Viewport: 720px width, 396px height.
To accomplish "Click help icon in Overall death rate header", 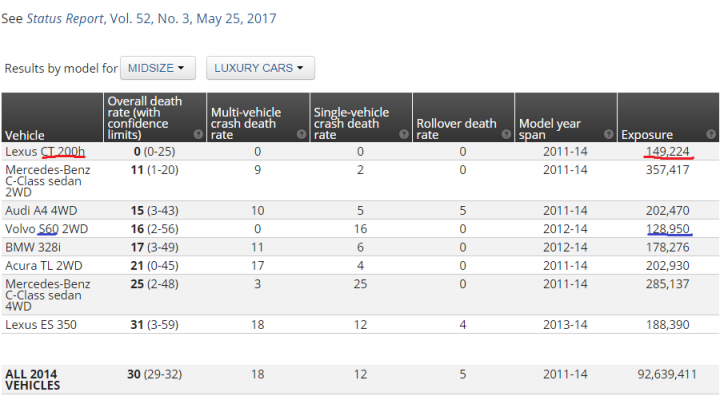I will (x=198, y=134).
